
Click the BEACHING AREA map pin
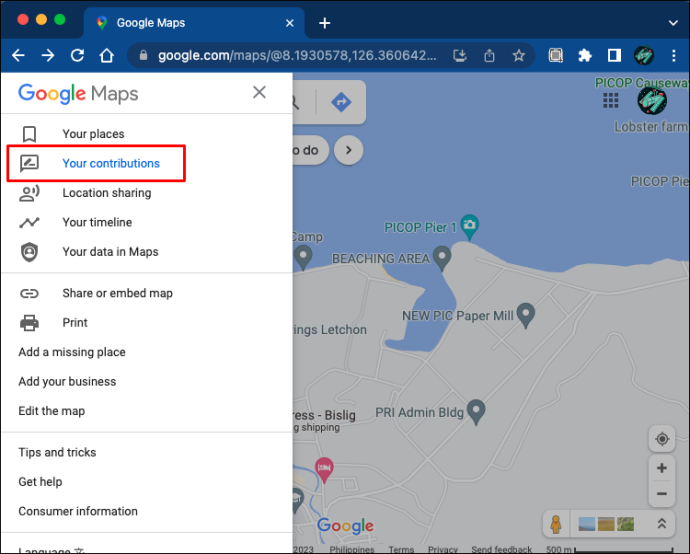click(x=442, y=258)
